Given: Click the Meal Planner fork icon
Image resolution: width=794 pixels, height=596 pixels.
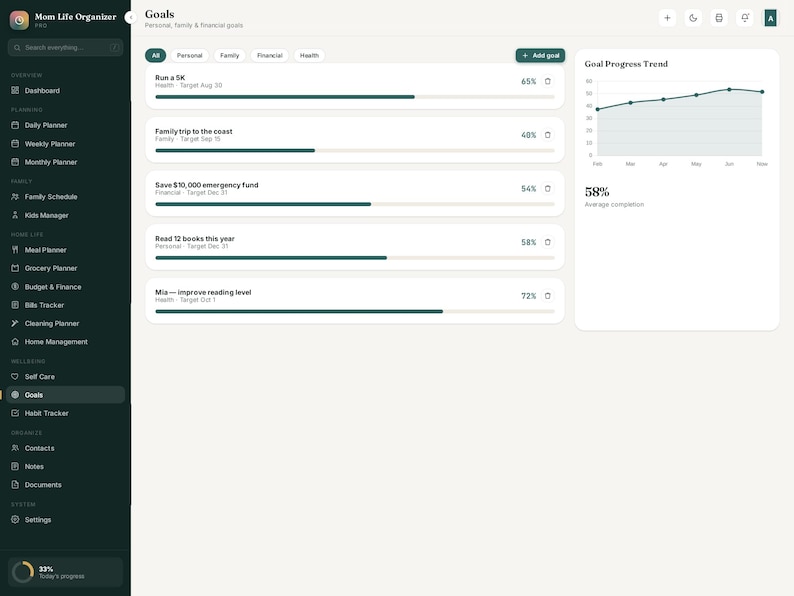Looking at the screenshot, I should (15, 250).
